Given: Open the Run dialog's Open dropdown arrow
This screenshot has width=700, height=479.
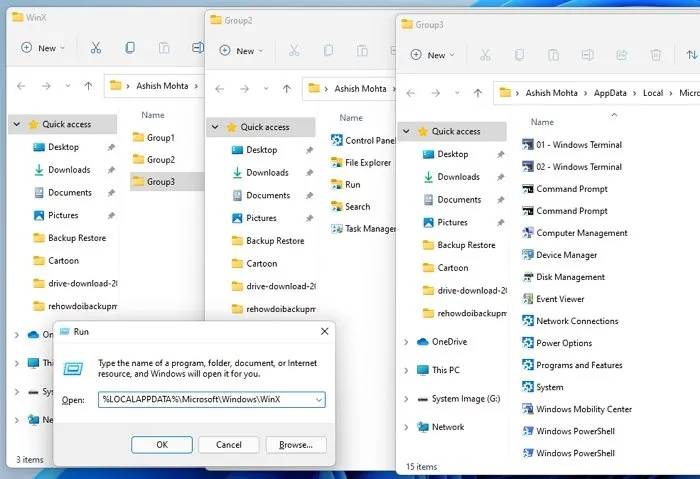Looking at the screenshot, I should 318,400.
